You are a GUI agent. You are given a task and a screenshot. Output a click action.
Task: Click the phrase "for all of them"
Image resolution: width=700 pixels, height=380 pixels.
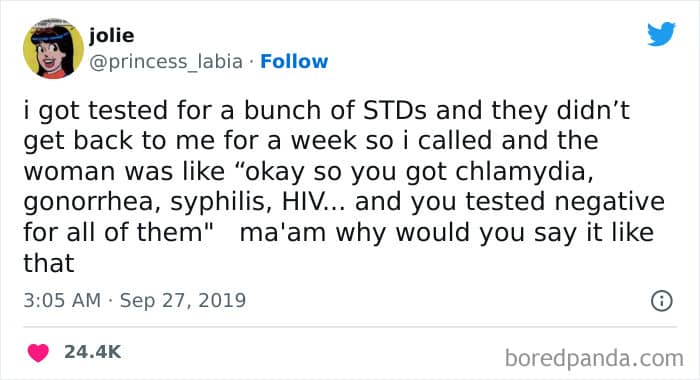(113, 232)
